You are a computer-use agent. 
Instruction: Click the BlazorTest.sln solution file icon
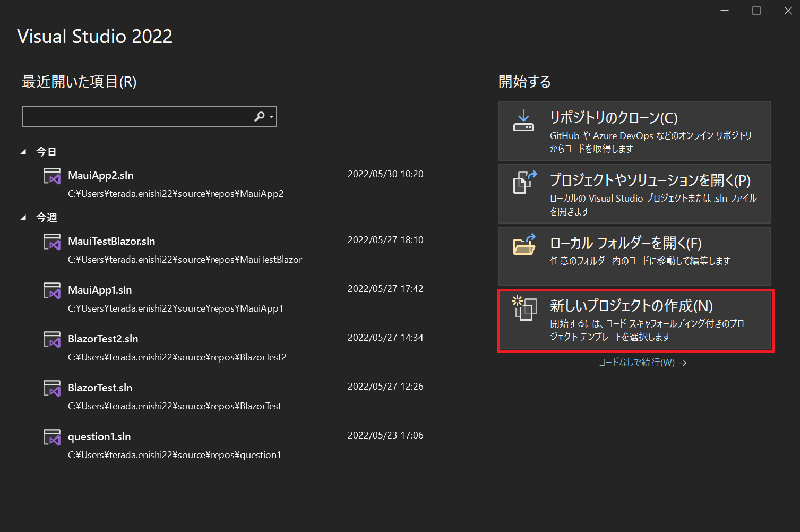coord(52,388)
